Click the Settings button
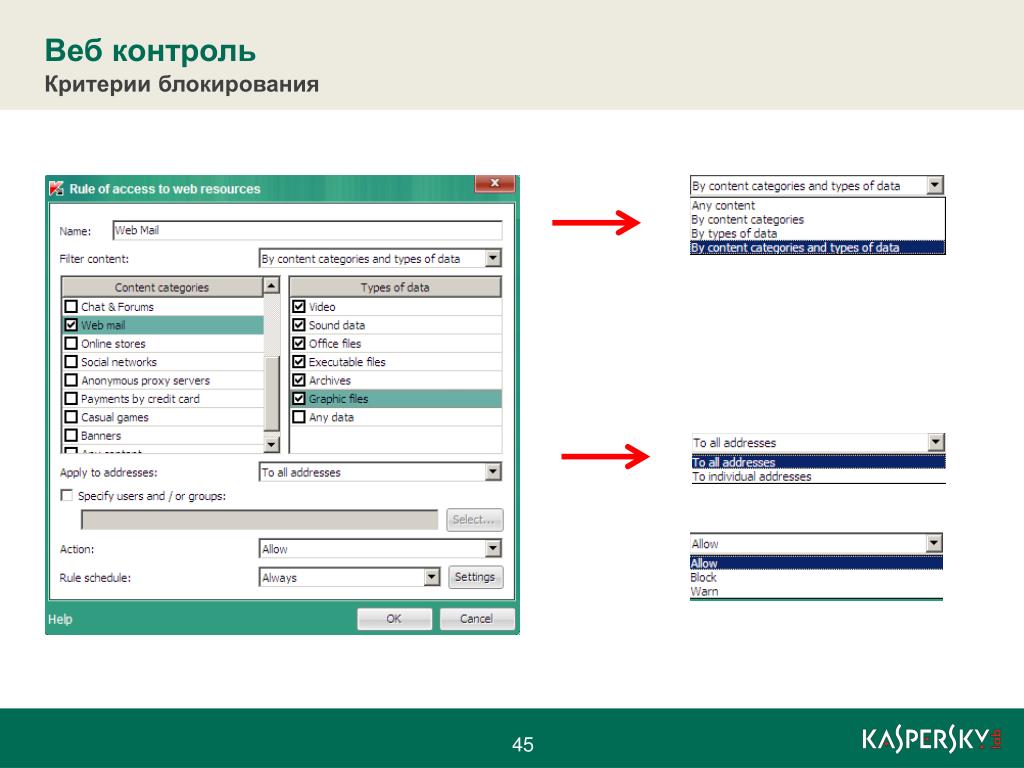The height and width of the screenshot is (768, 1024). pyautogui.click(x=475, y=577)
